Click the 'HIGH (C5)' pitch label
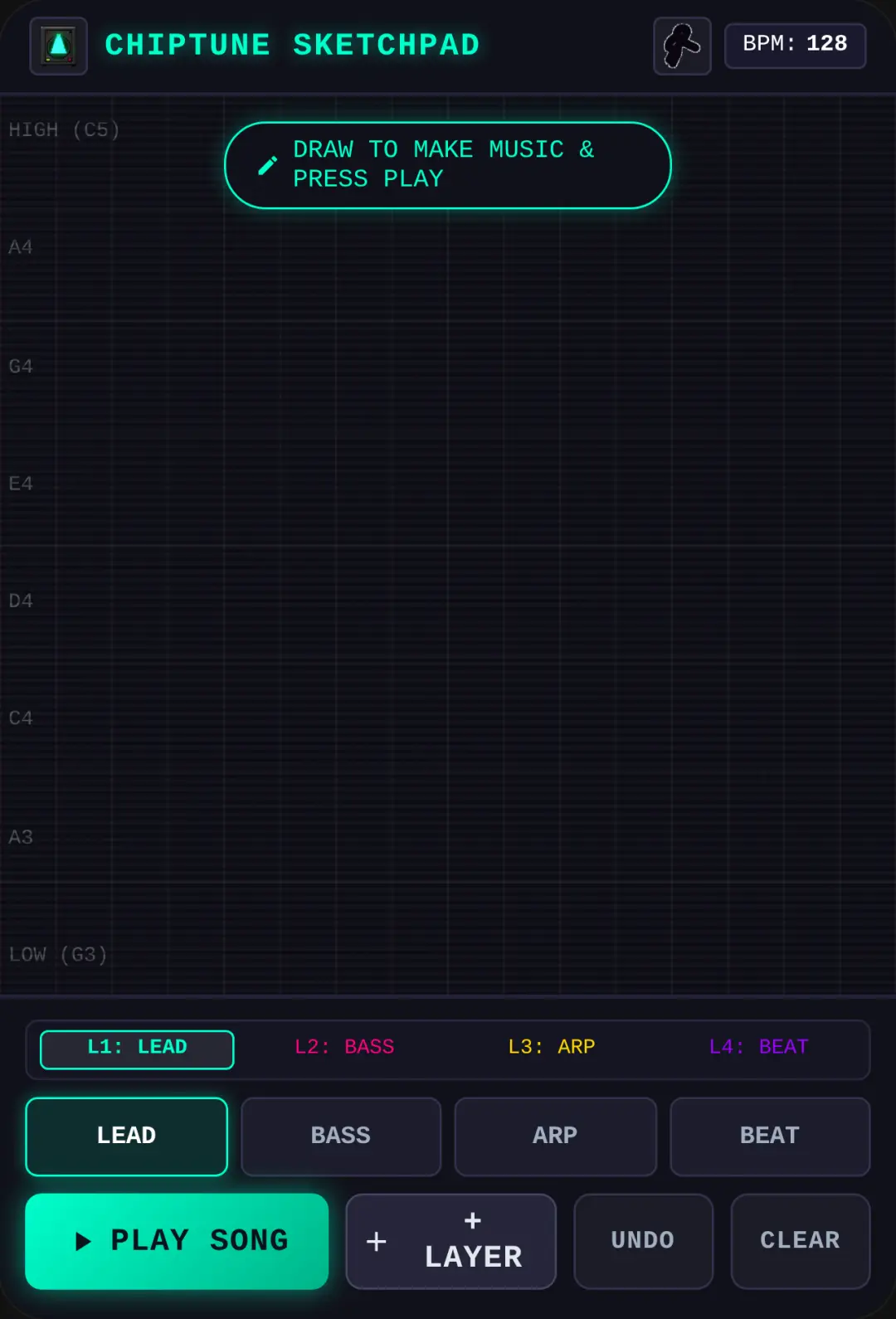The image size is (896, 1319). [64, 130]
